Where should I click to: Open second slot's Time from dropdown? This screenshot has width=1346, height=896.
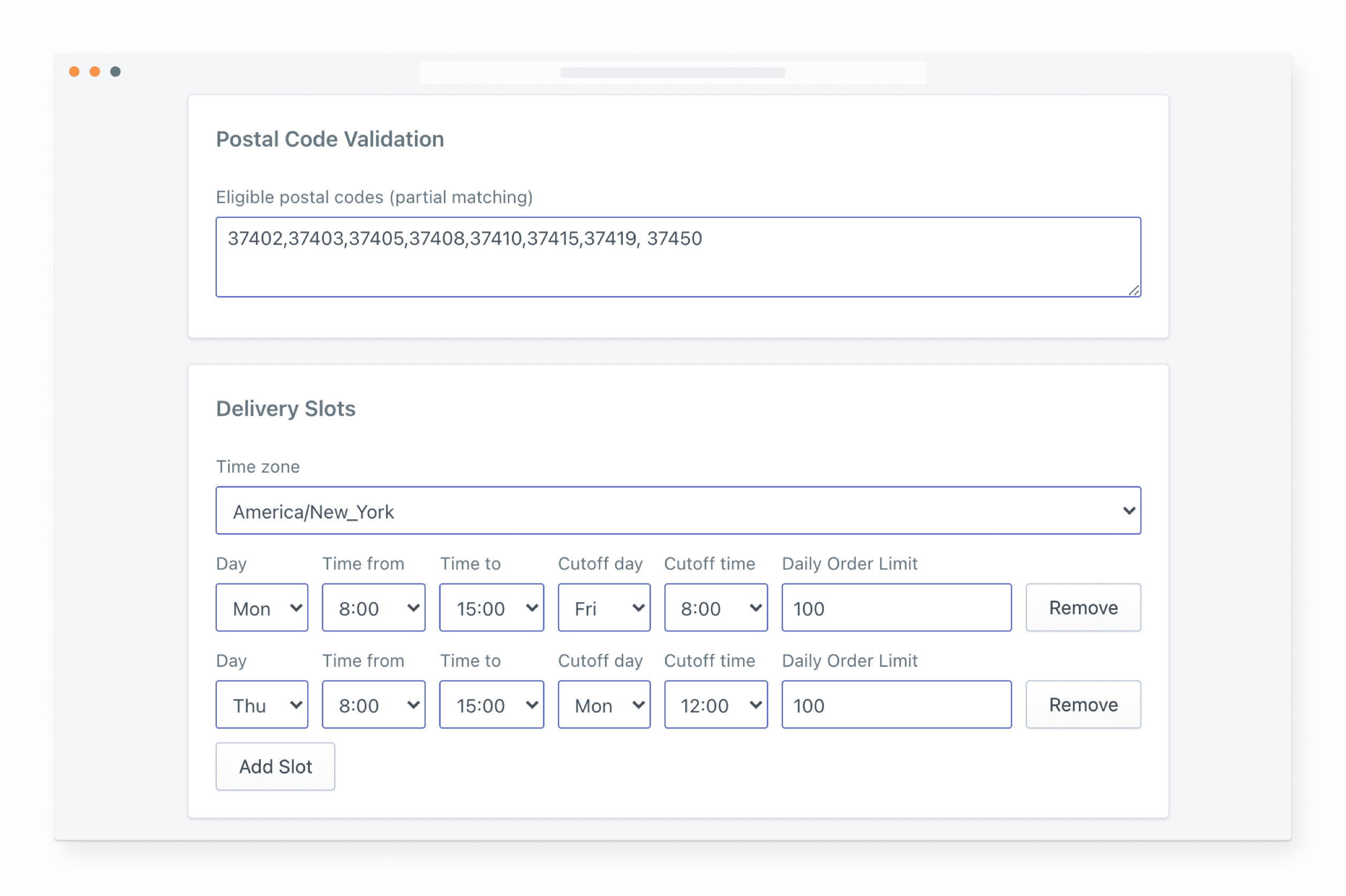click(x=373, y=705)
